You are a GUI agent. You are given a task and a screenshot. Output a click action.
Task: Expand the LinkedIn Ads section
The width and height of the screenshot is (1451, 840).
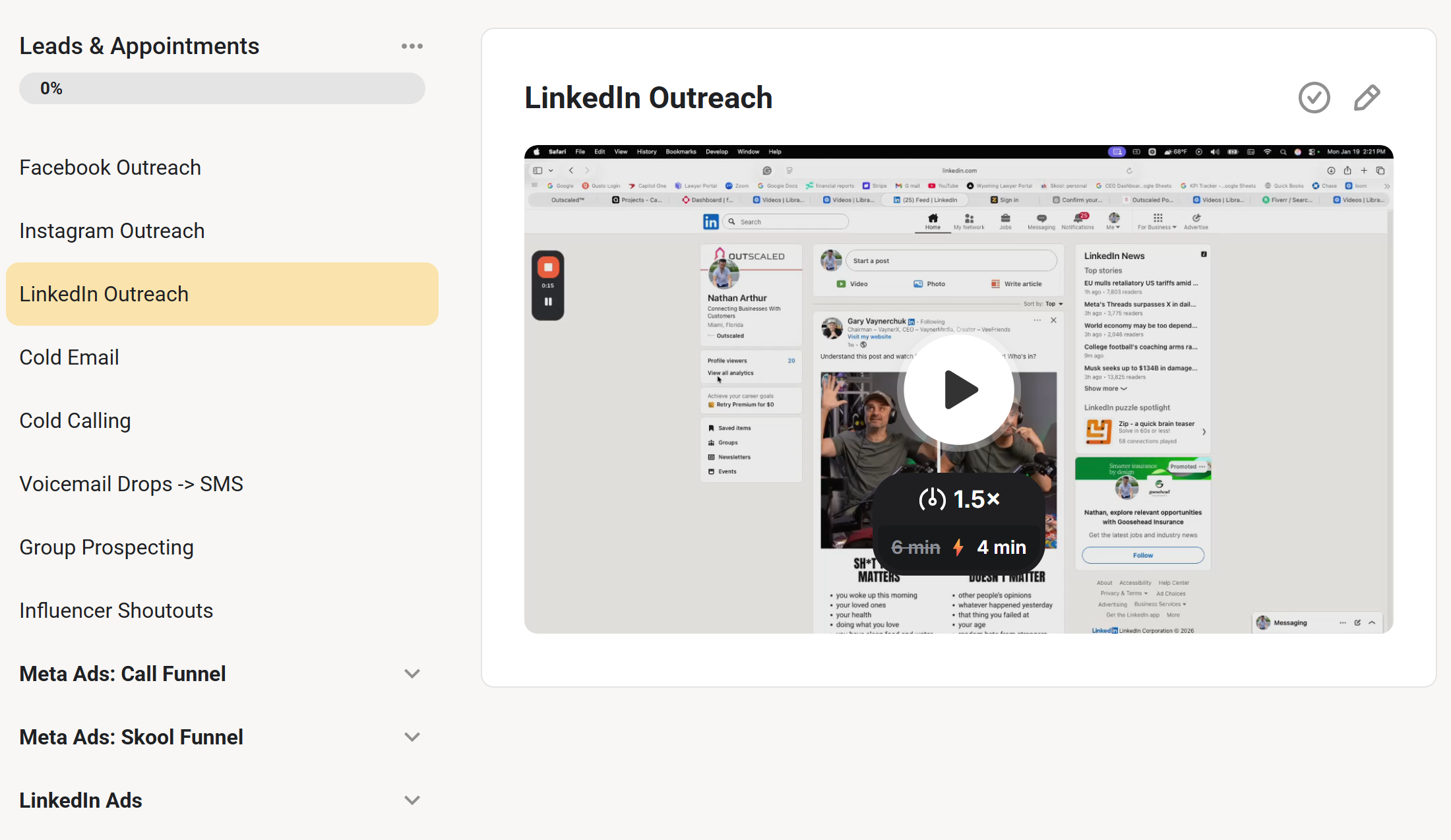pos(412,800)
